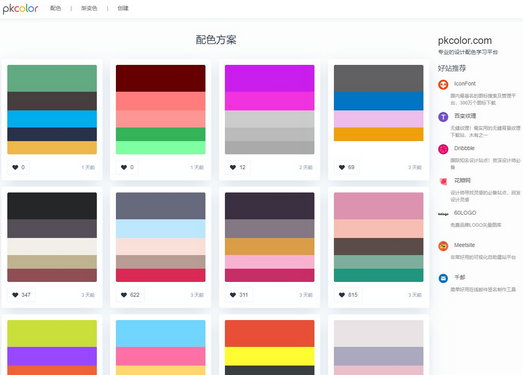
Task: Click the orange IconFont site icon
Action: coord(443,85)
